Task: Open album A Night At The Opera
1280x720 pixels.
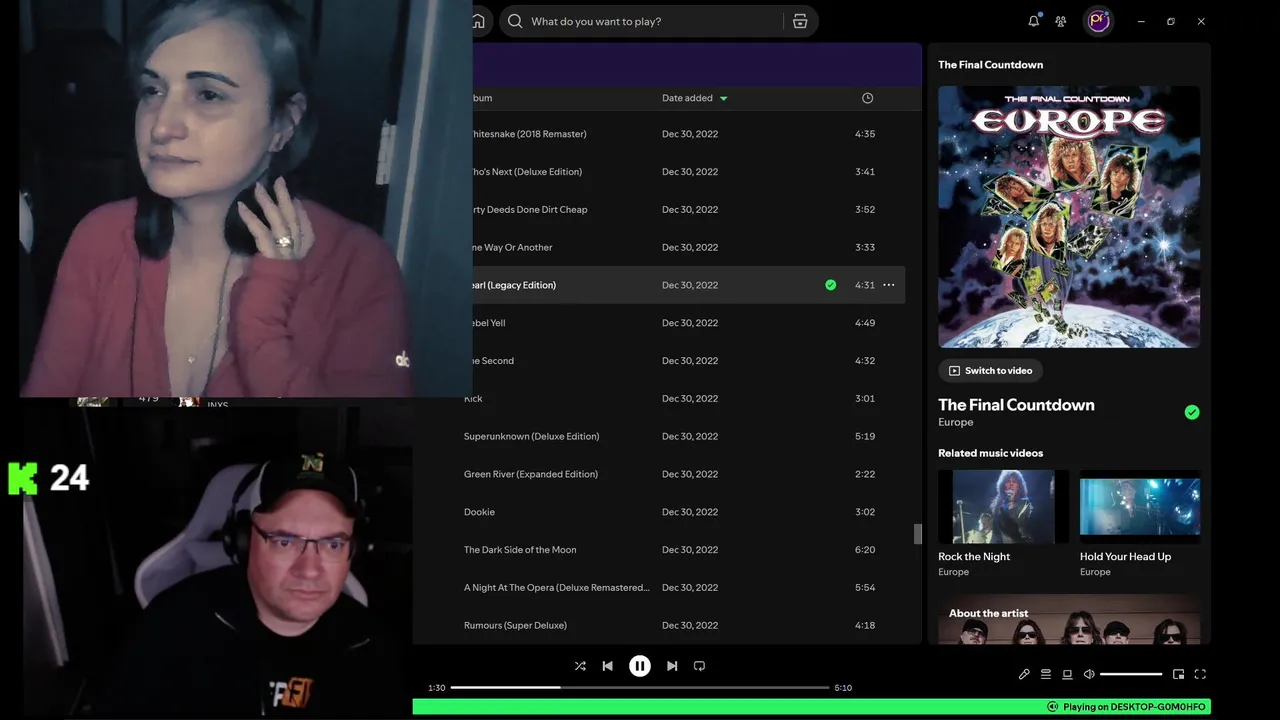Action: tap(557, 588)
